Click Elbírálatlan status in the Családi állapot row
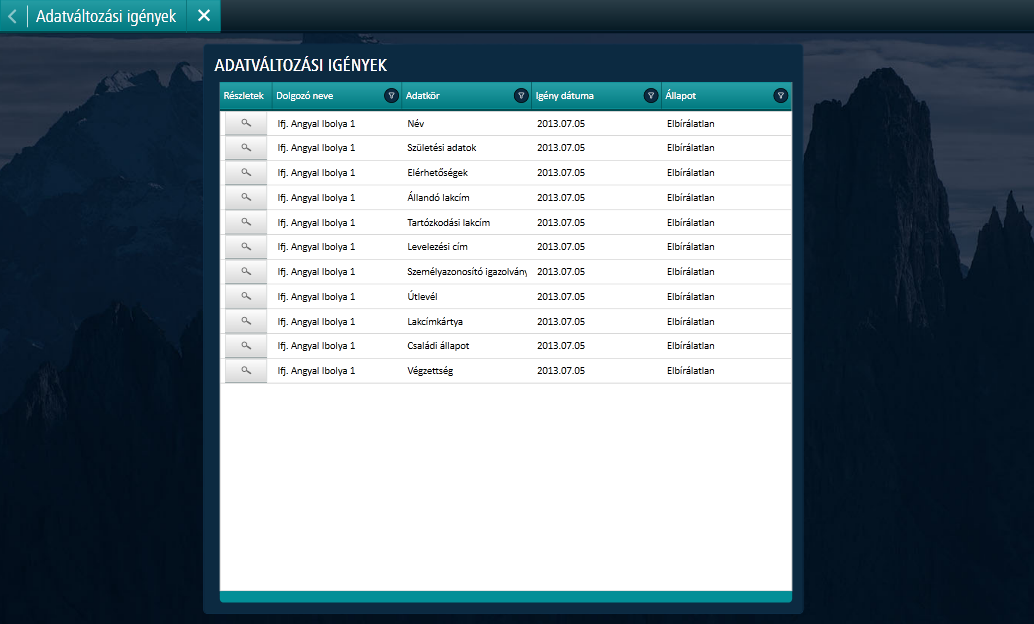This screenshot has height=624, width=1034. (x=690, y=346)
